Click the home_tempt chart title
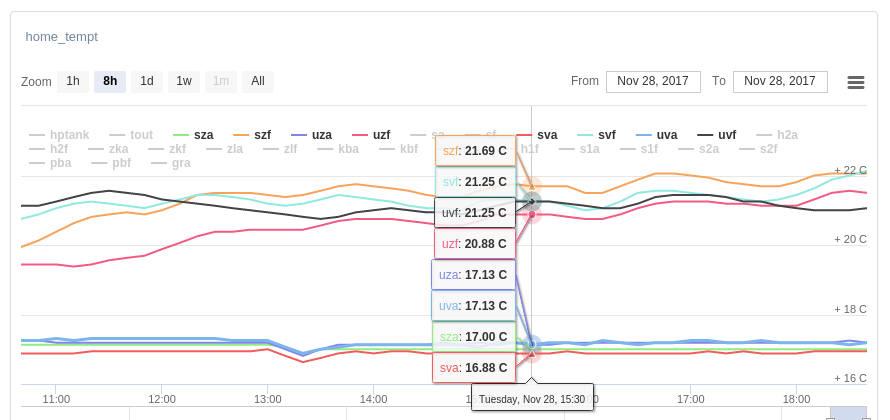The width and height of the screenshot is (890, 420). [61, 37]
